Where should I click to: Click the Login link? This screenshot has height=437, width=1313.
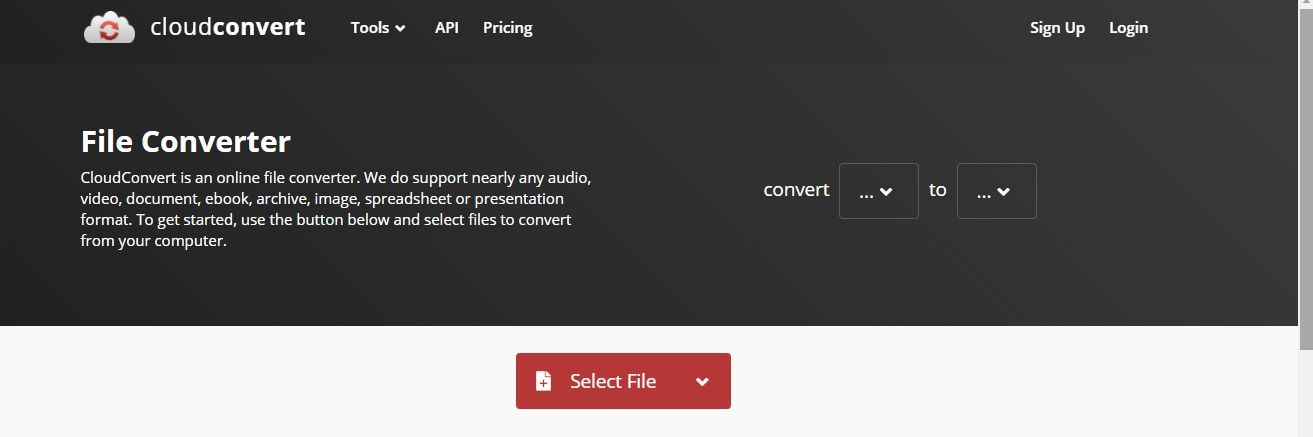click(x=1128, y=28)
